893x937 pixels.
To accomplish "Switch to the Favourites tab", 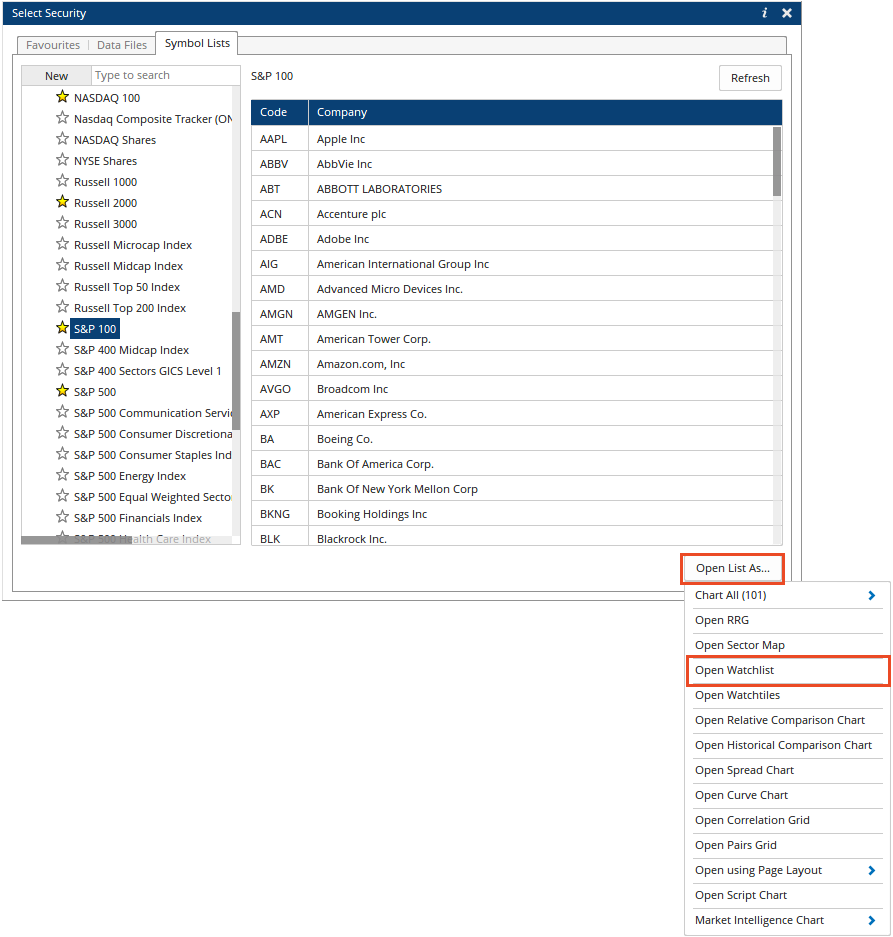I will tap(53, 45).
